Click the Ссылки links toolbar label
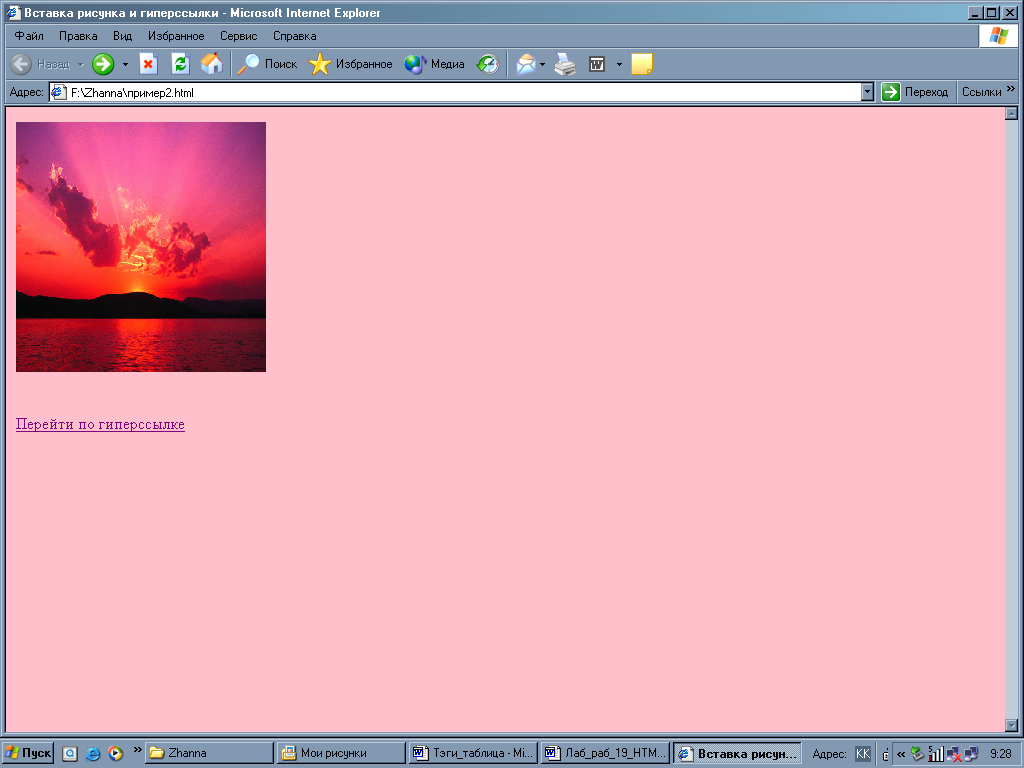Image resolution: width=1024 pixels, height=768 pixels. click(x=982, y=92)
